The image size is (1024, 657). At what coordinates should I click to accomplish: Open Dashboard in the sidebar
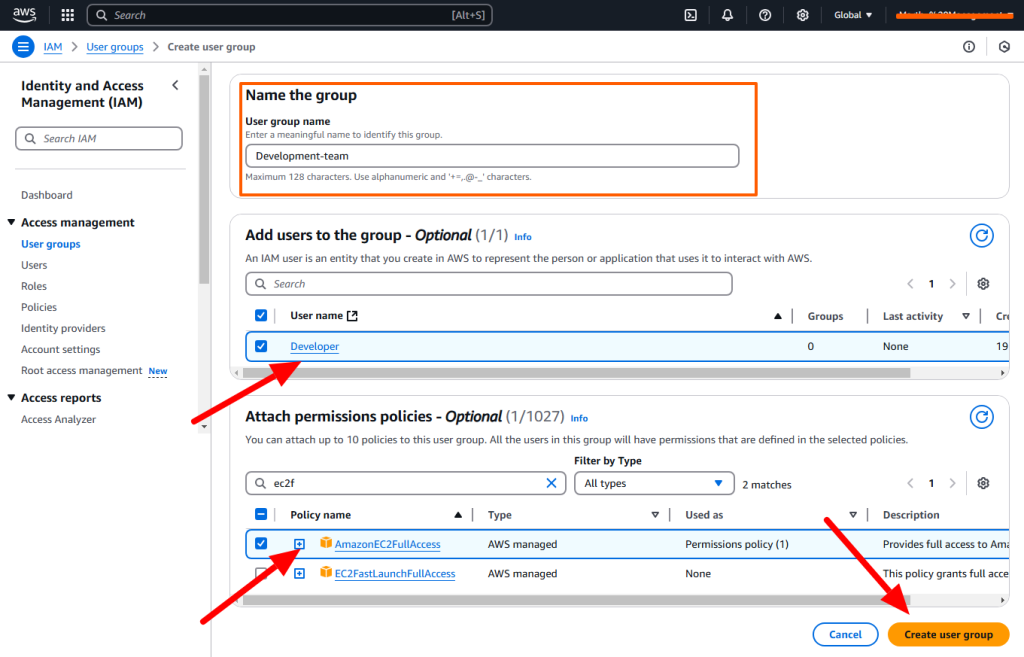click(46, 195)
